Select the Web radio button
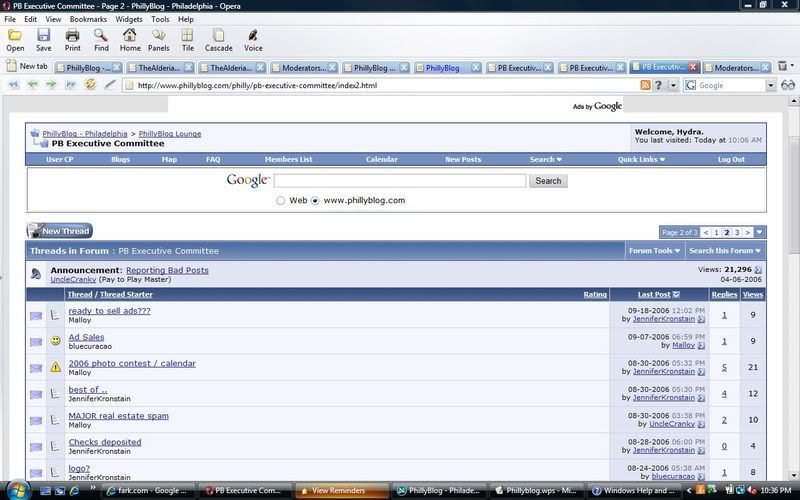Image resolution: width=800 pixels, height=500 pixels. (280, 201)
